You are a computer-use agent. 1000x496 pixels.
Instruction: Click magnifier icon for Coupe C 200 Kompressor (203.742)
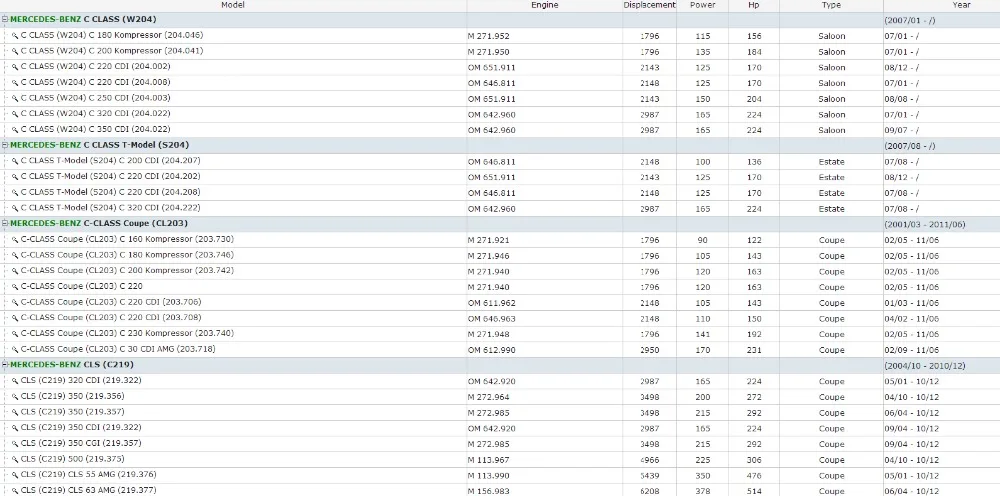[x=15, y=271]
